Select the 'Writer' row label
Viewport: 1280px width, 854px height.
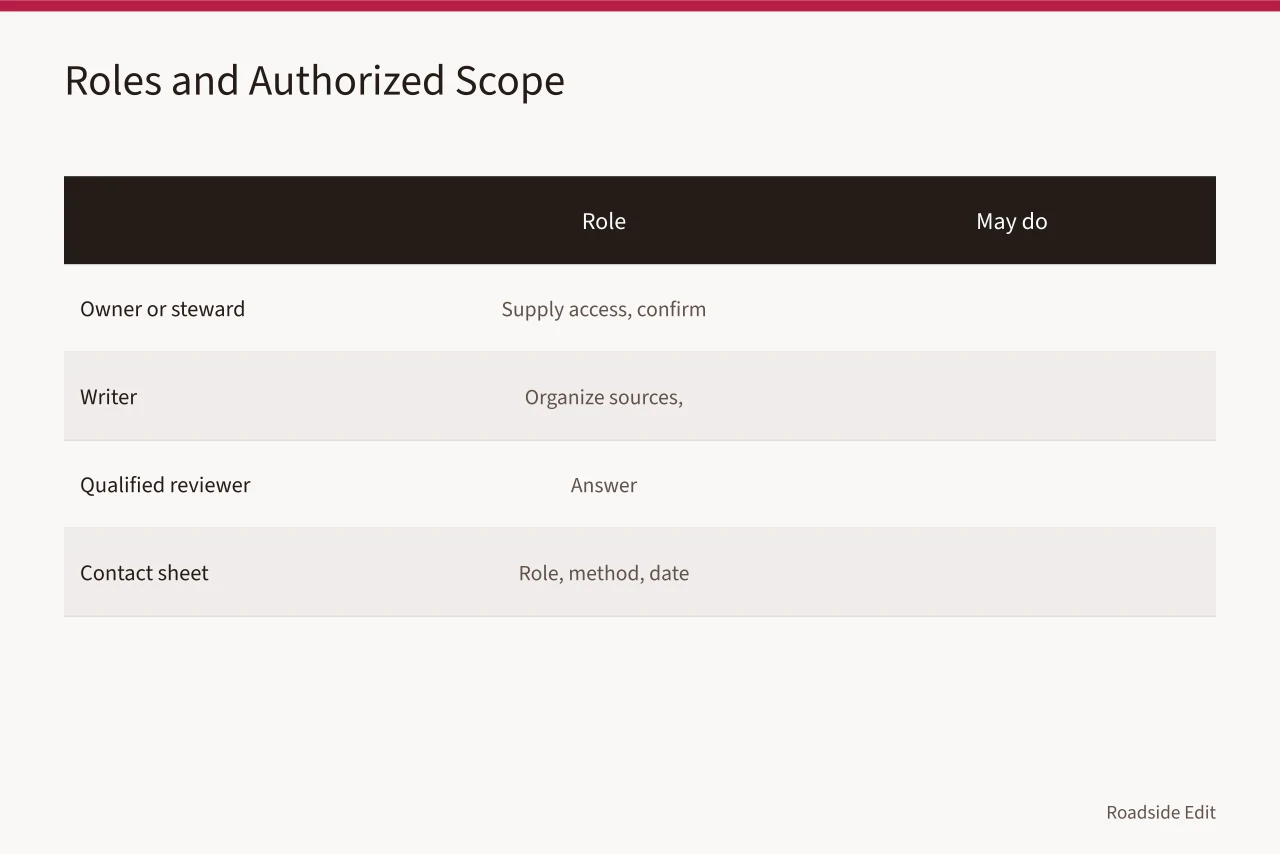click(108, 397)
